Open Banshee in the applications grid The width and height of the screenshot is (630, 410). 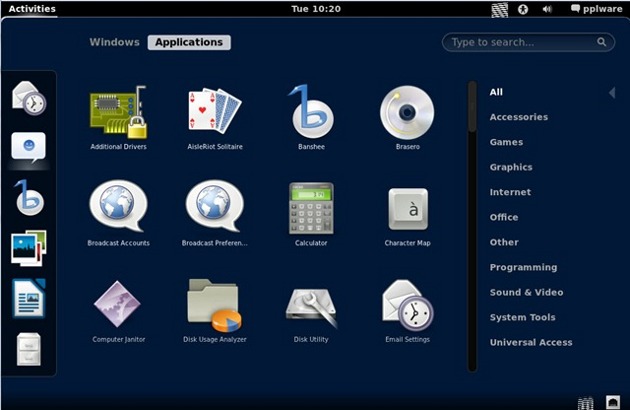(311, 117)
